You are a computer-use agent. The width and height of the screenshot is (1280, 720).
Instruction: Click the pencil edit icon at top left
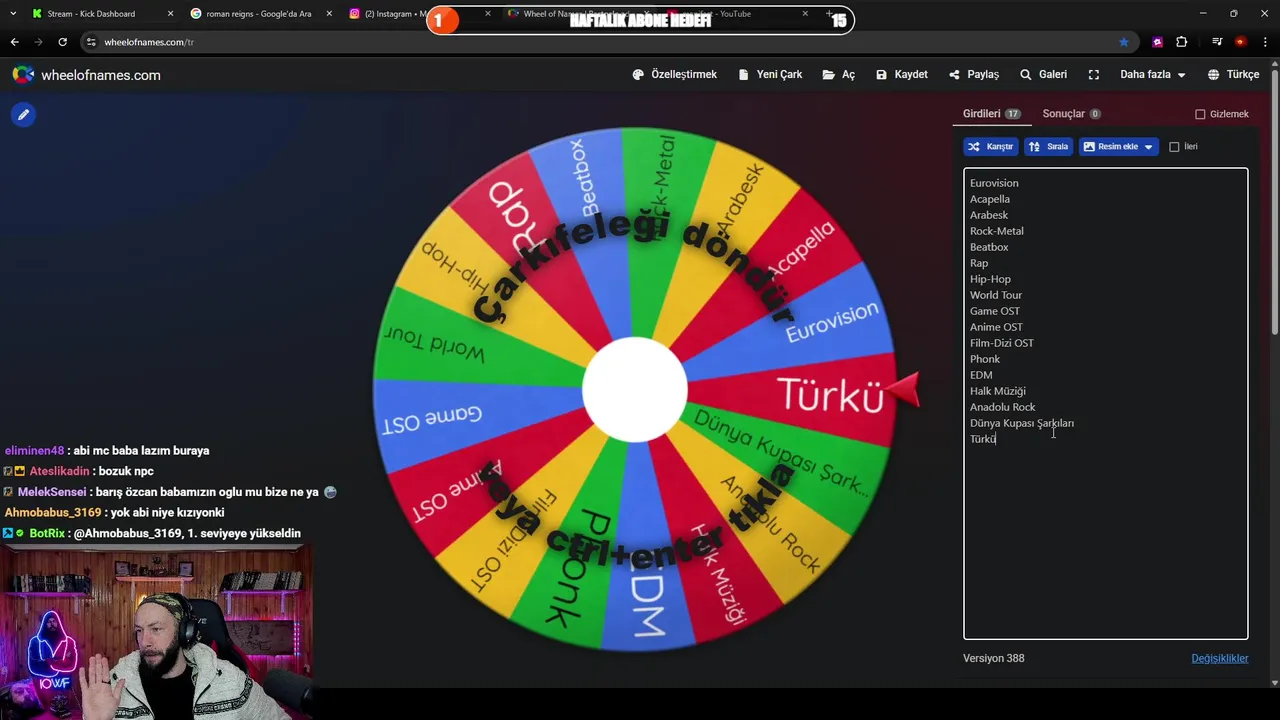23,115
